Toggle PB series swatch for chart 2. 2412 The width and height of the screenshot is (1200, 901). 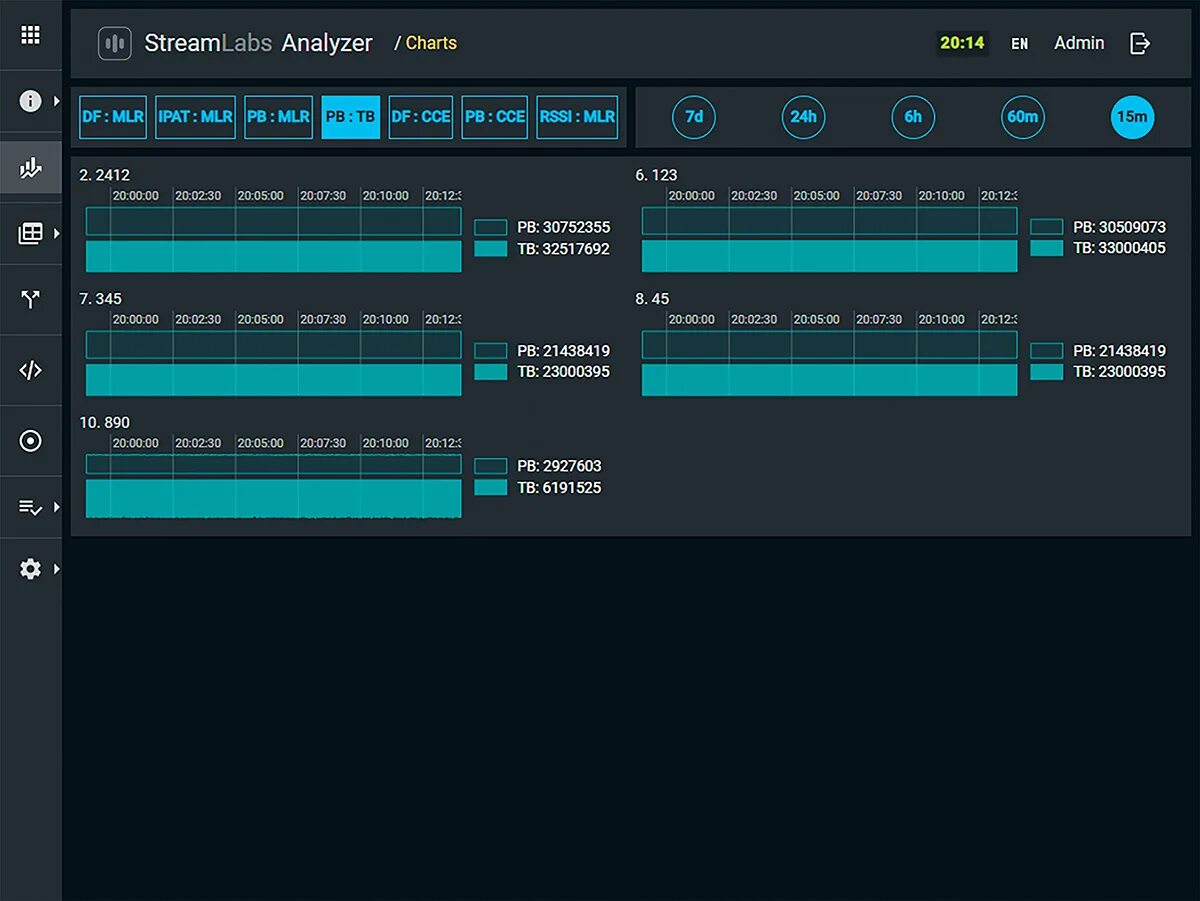[490, 227]
